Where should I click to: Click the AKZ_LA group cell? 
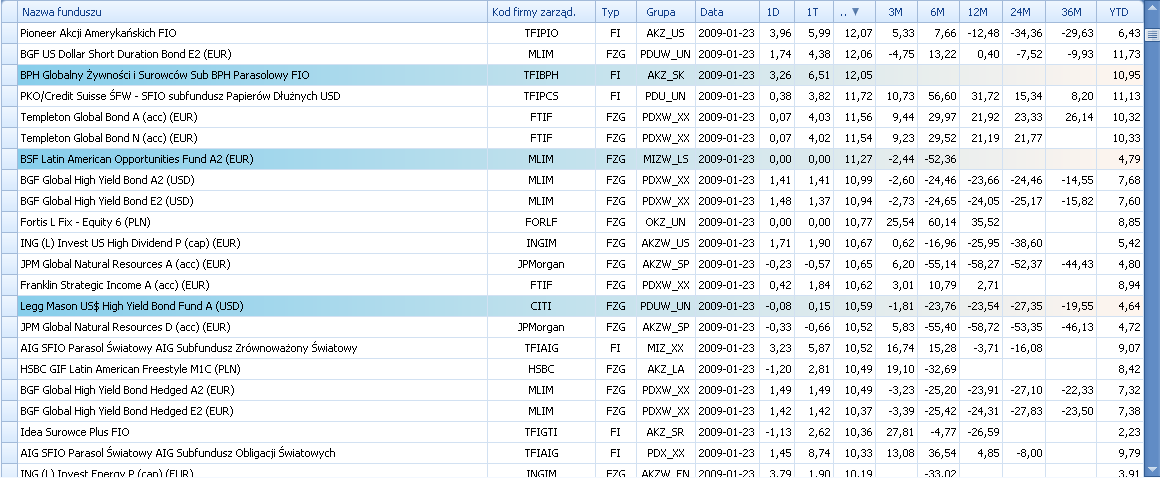(665, 368)
